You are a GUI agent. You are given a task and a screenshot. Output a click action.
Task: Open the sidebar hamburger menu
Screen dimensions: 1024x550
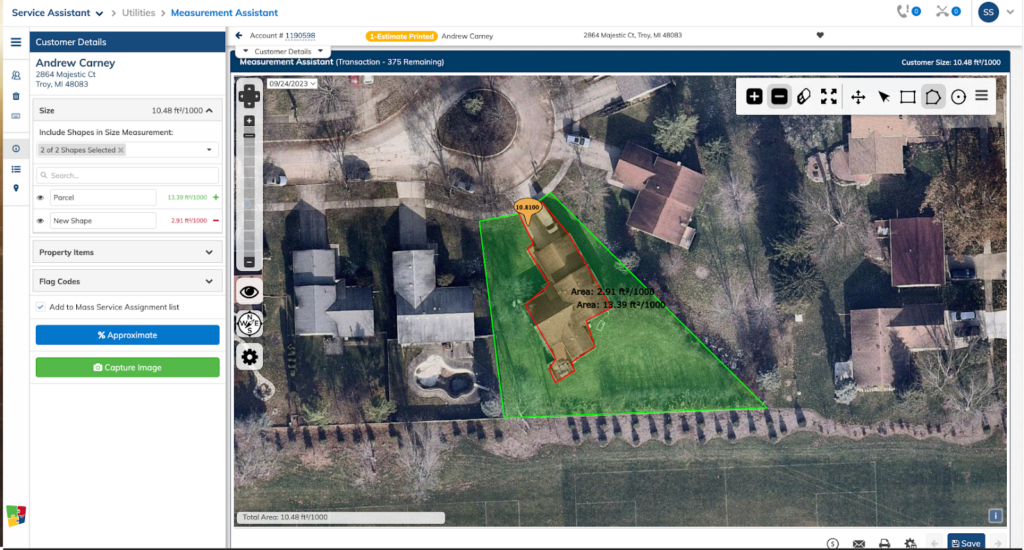[16, 42]
